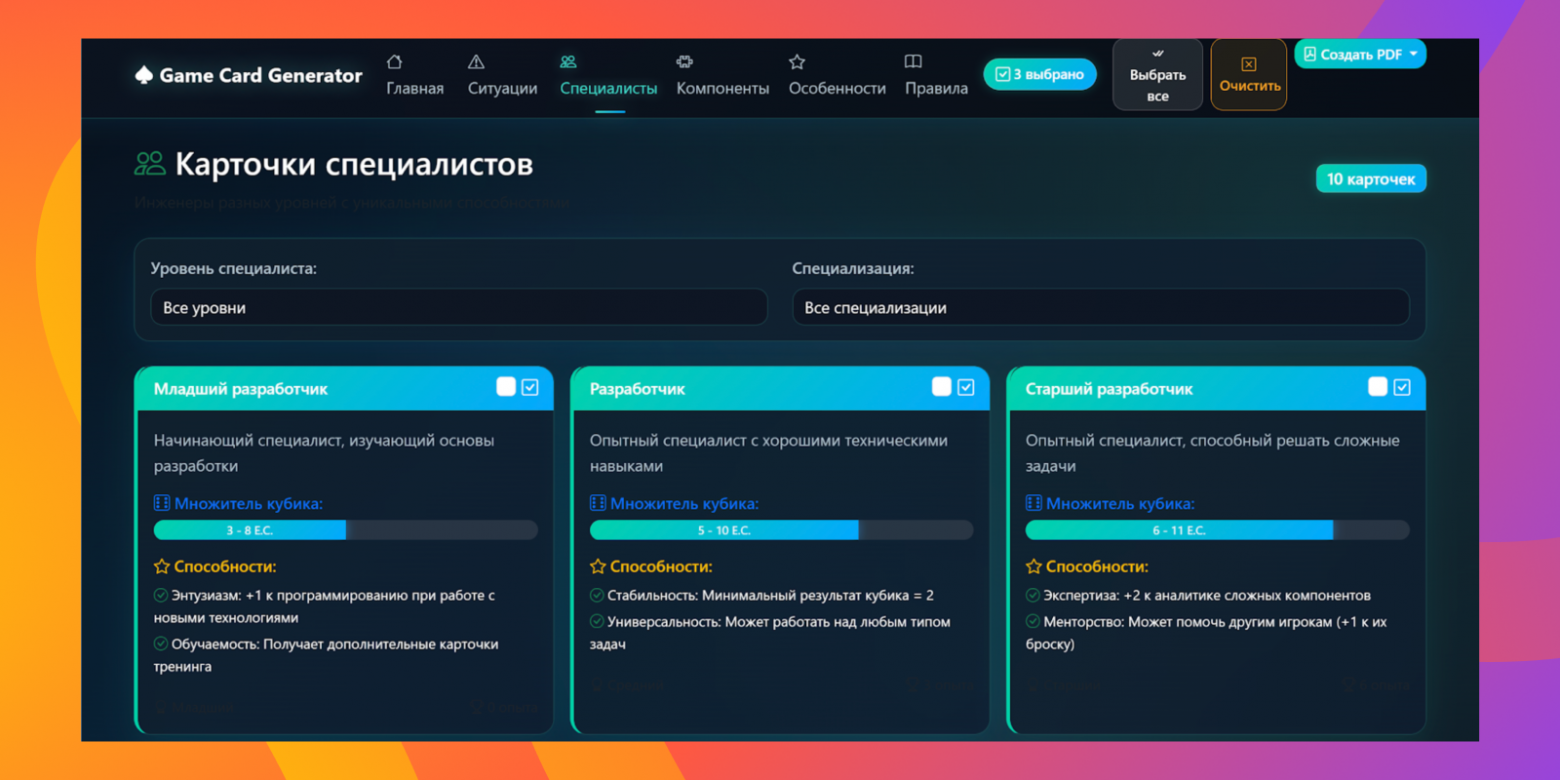1560x780 pixels.
Task: Click Способности label in Разработчик card
Action: [x=661, y=567]
